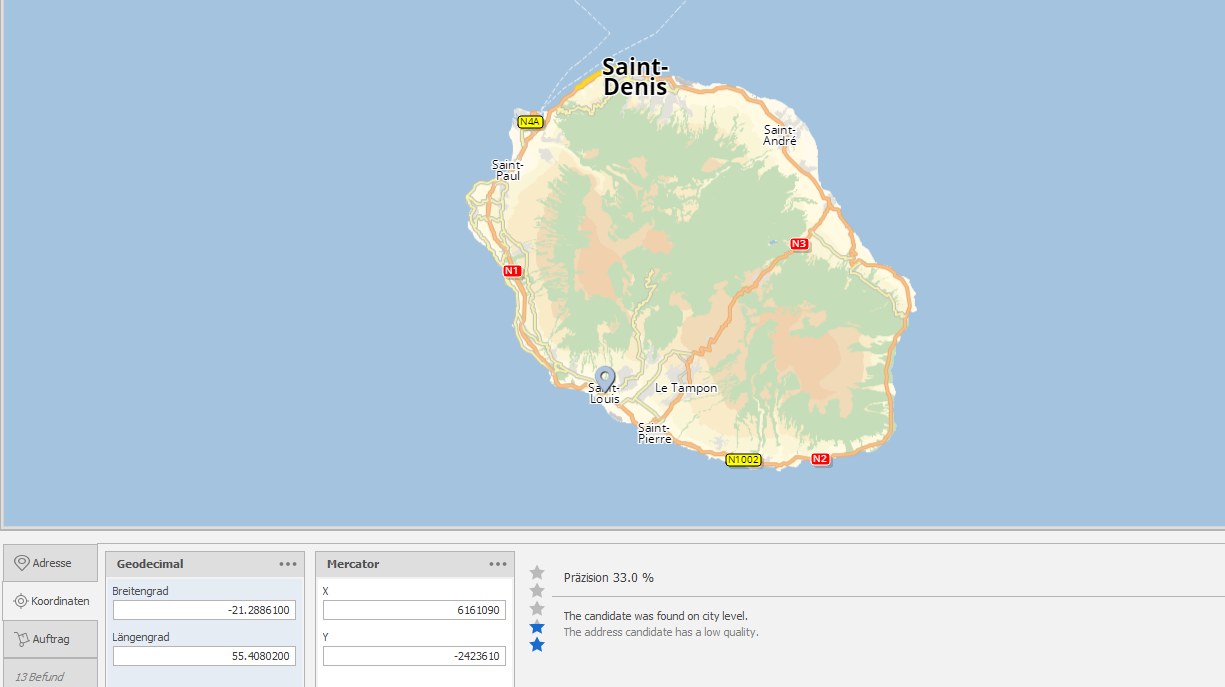Click the Breitengrad input field
1225x687 pixels.
(x=204, y=610)
